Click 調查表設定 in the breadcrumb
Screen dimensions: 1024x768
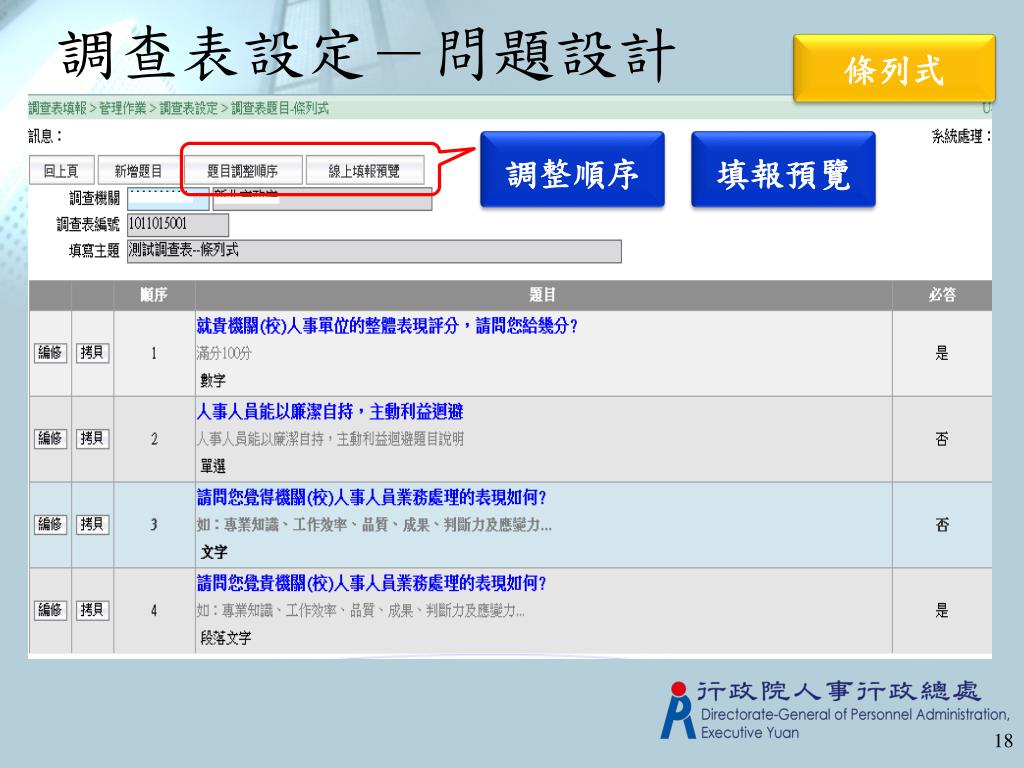click(189, 108)
